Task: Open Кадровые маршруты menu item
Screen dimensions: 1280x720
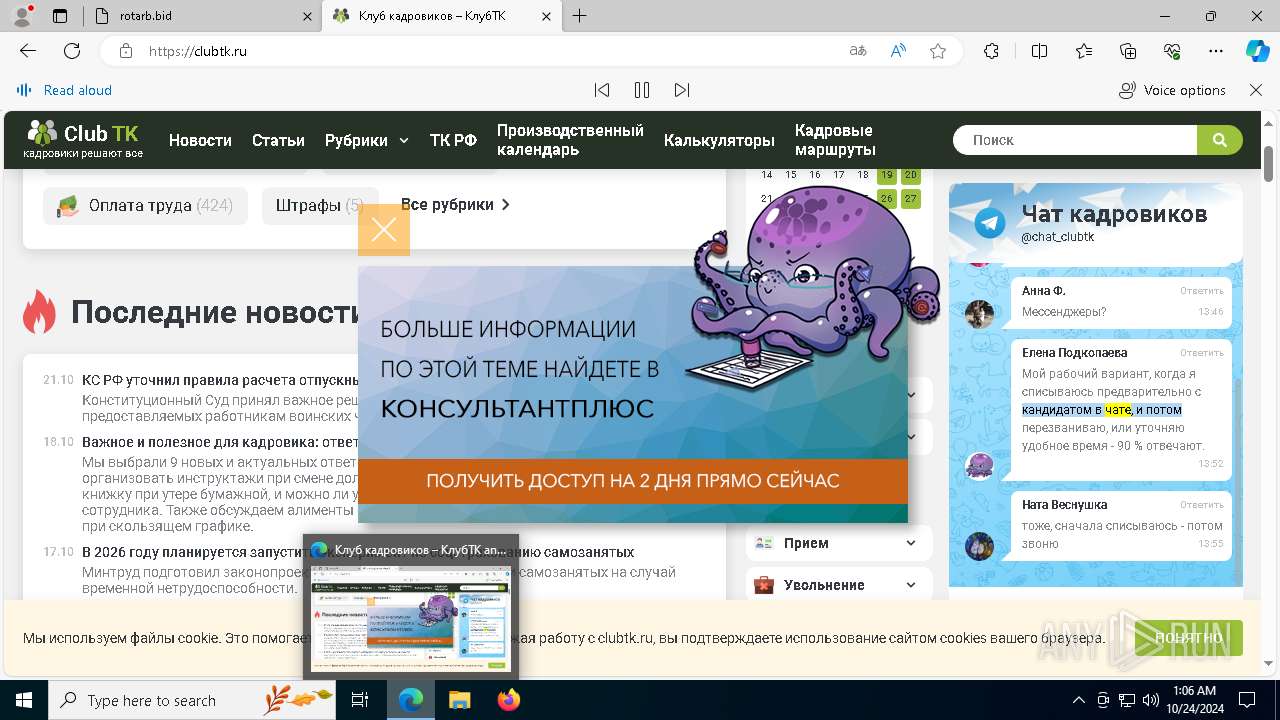Action: tap(835, 140)
